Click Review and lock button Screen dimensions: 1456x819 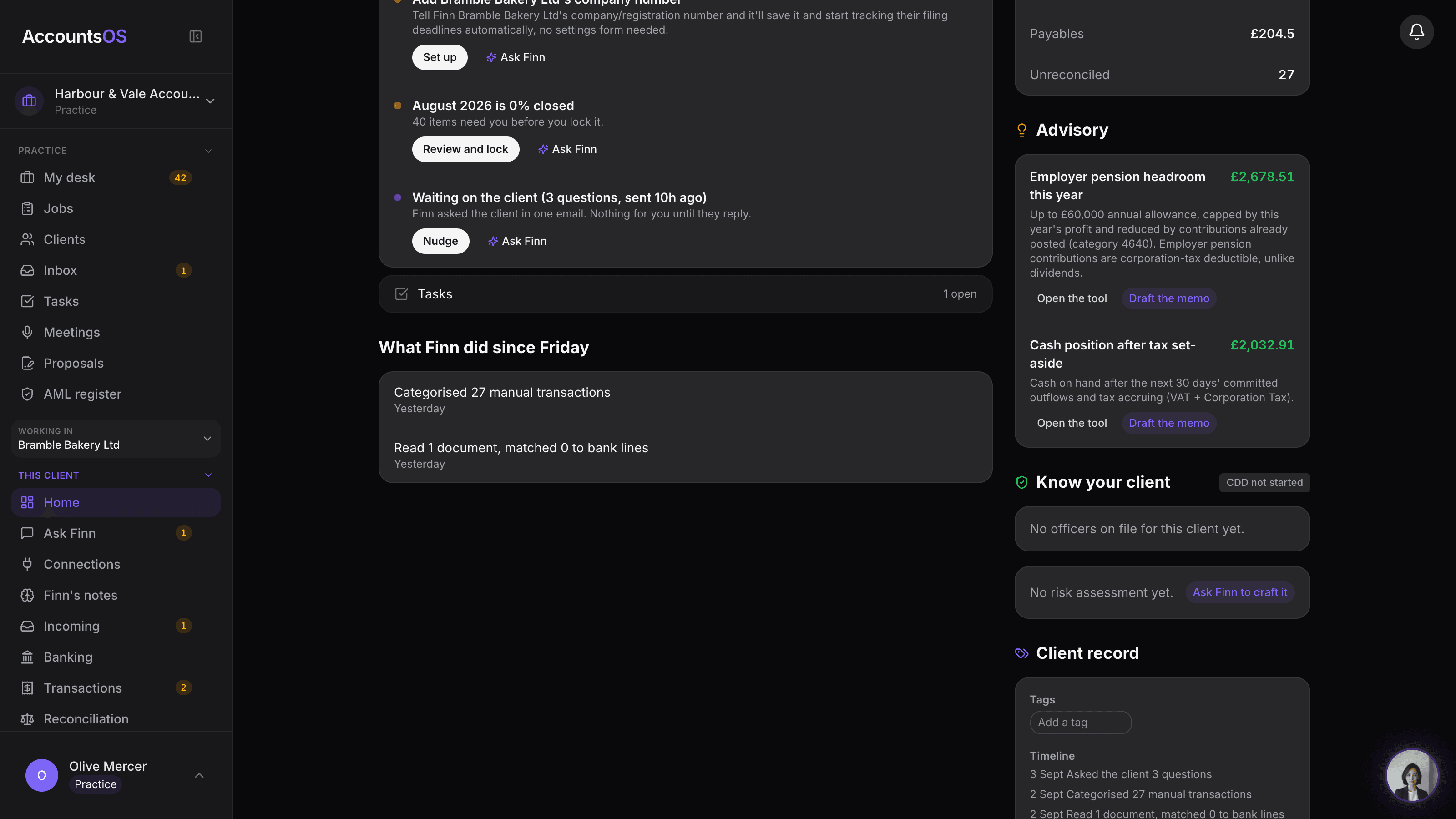click(x=465, y=149)
